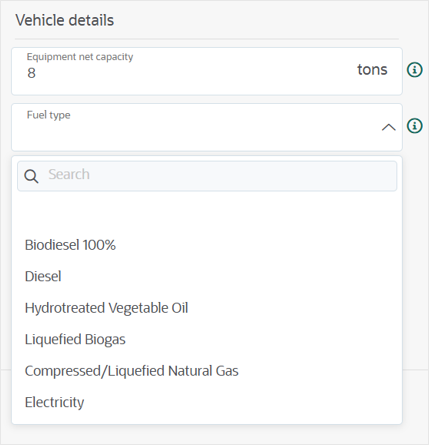This screenshot has width=429, height=445.
Task: Select the blank option above Biodiesel
Action: pos(207,214)
